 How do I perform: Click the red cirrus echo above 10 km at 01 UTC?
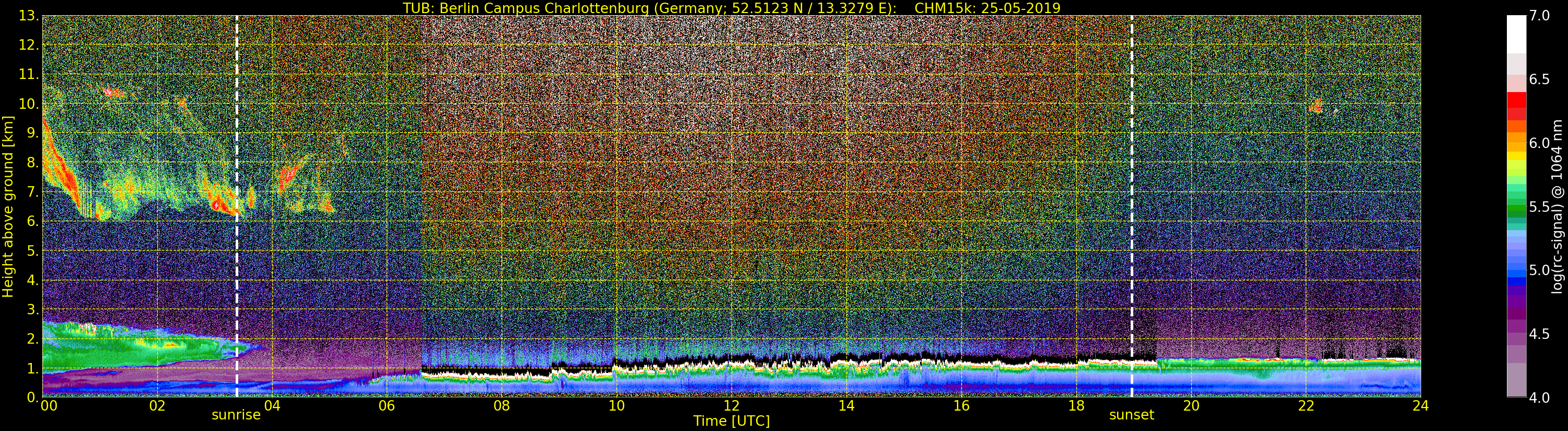(x=114, y=93)
